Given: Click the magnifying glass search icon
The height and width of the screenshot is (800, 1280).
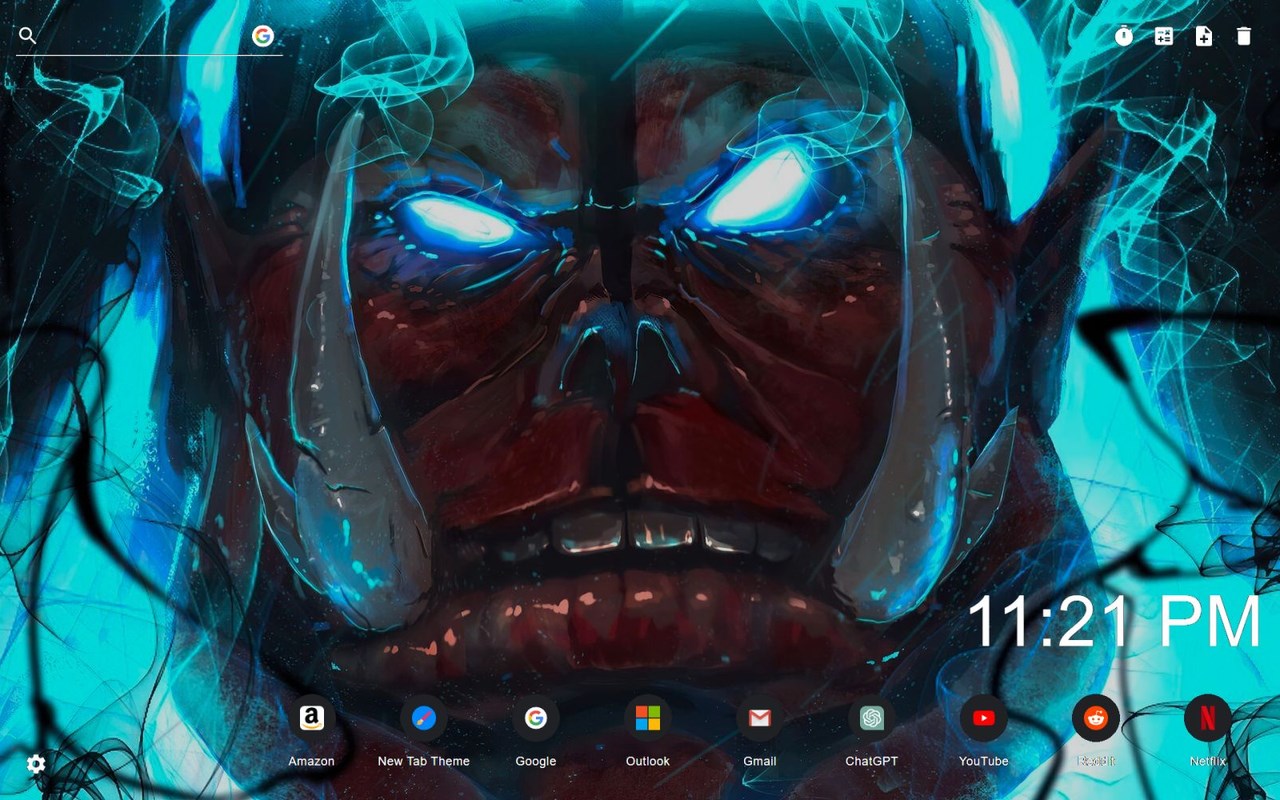Looking at the screenshot, I should (28, 36).
